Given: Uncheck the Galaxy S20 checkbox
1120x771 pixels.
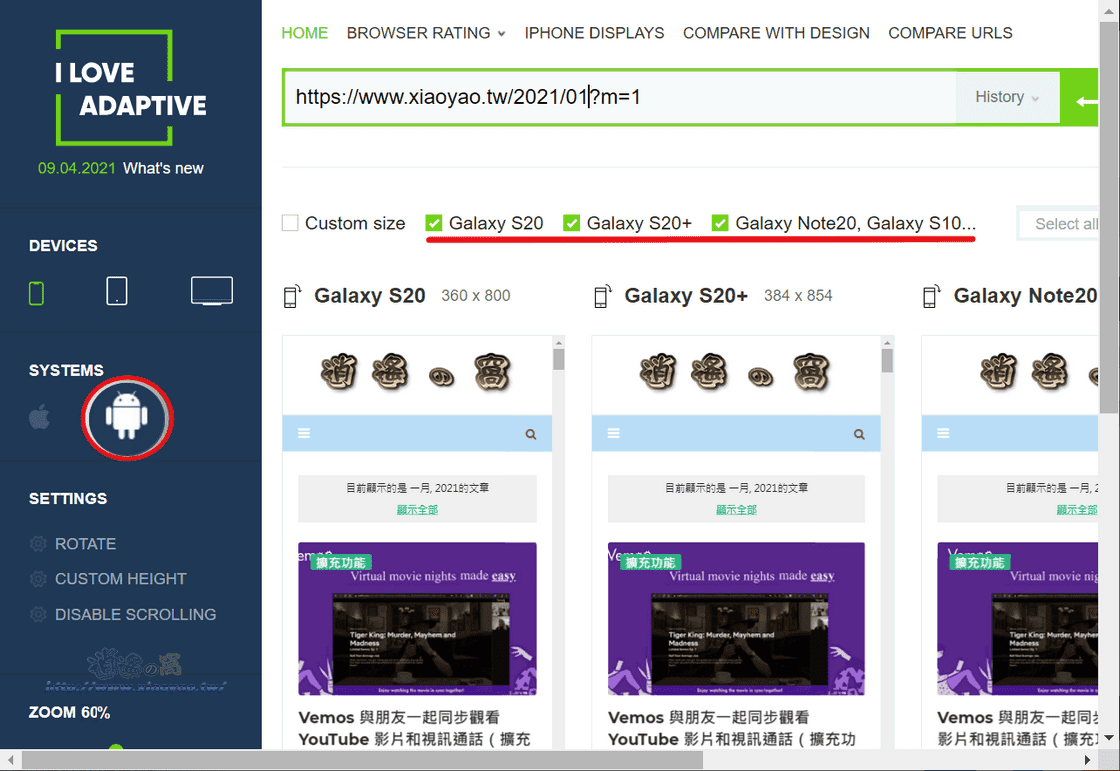Looking at the screenshot, I should (434, 223).
